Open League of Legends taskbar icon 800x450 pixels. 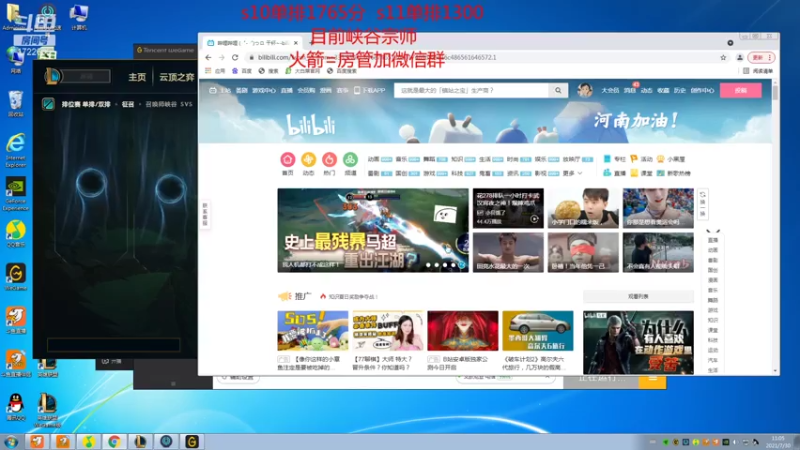(x=140, y=441)
